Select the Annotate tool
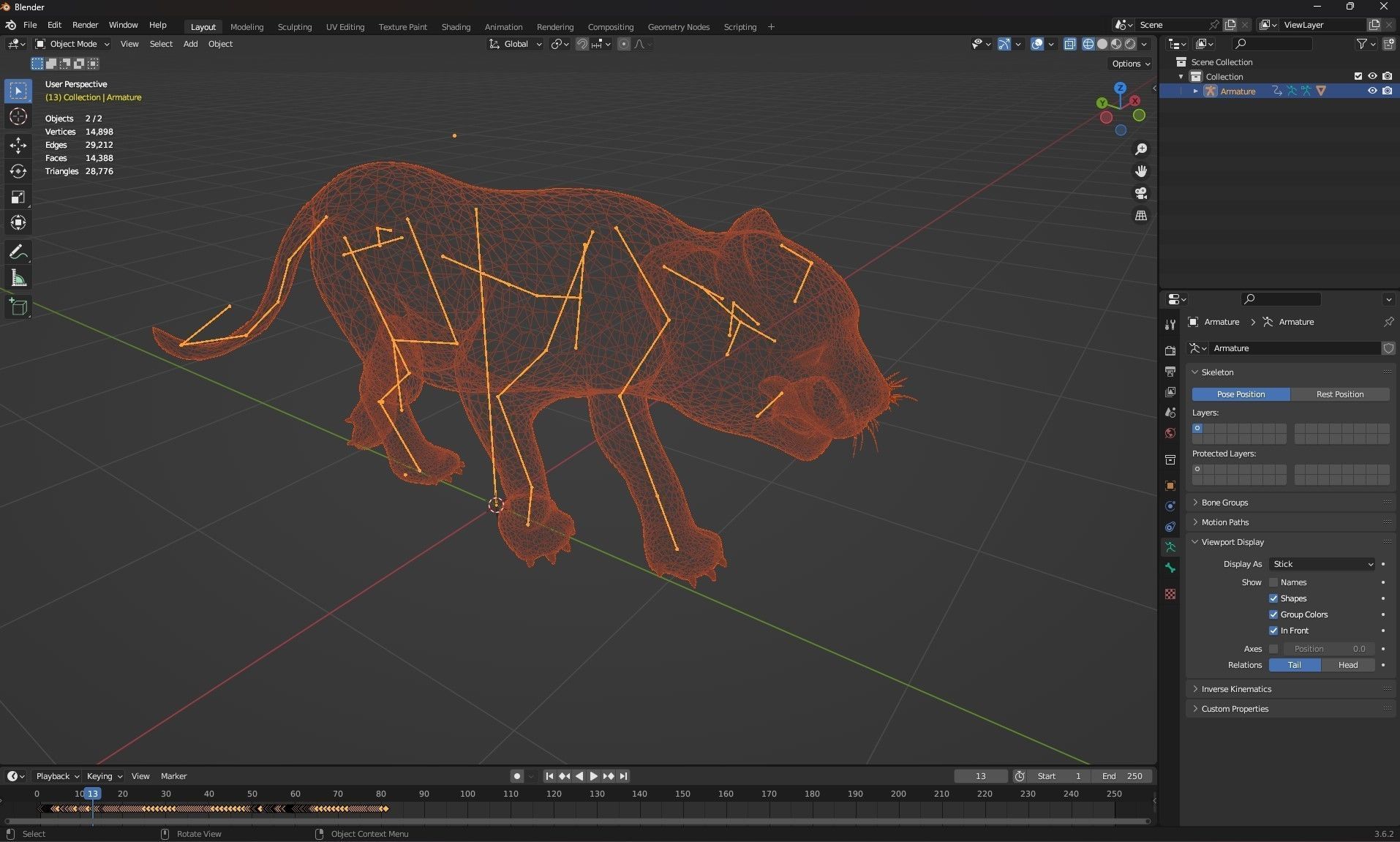1400x842 pixels. (18, 252)
